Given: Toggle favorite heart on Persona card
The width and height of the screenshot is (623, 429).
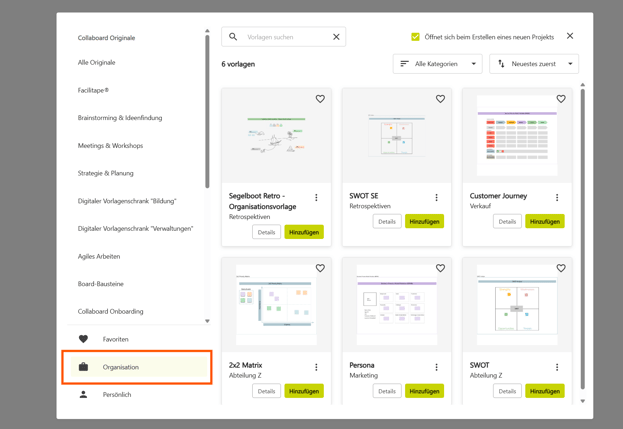Looking at the screenshot, I should [x=440, y=268].
